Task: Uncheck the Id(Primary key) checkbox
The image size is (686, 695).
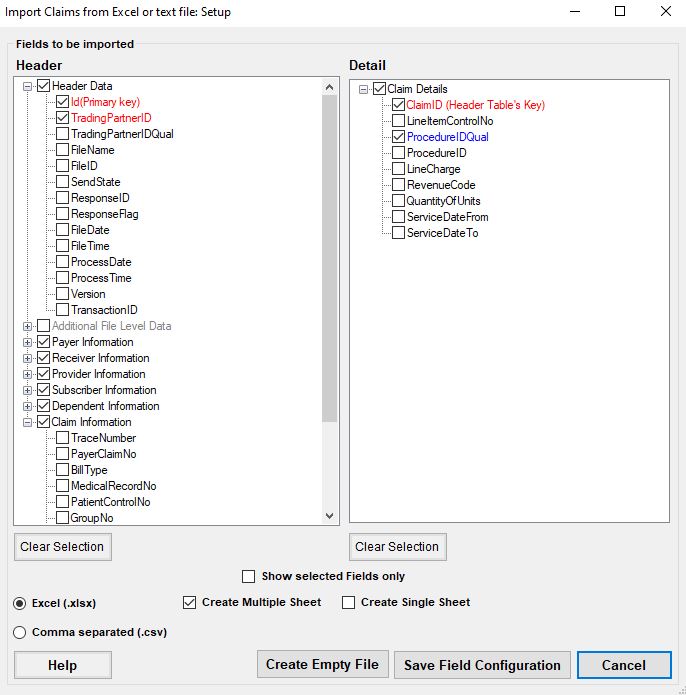Action: pyautogui.click(x=62, y=102)
